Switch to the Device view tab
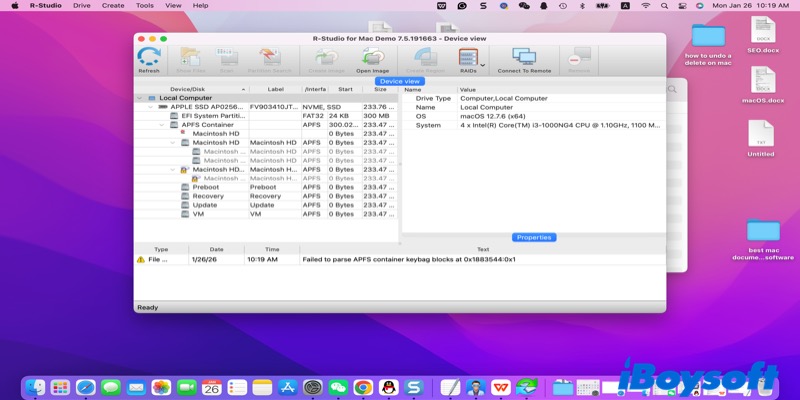 pos(399,81)
